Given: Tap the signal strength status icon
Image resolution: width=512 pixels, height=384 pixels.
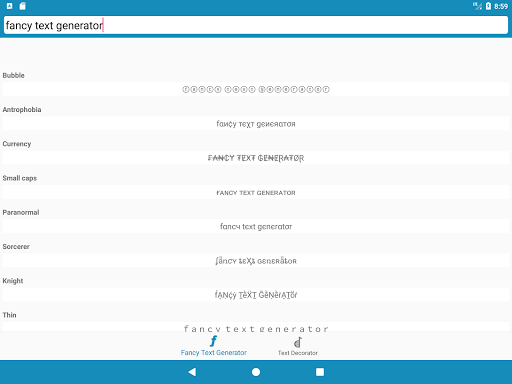Looking at the screenshot, I should [x=477, y=6].
